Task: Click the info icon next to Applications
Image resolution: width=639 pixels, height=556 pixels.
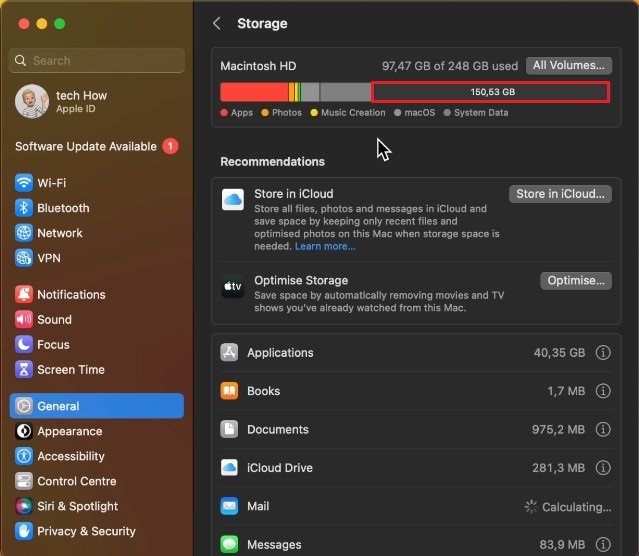Action: click(603, 353)
